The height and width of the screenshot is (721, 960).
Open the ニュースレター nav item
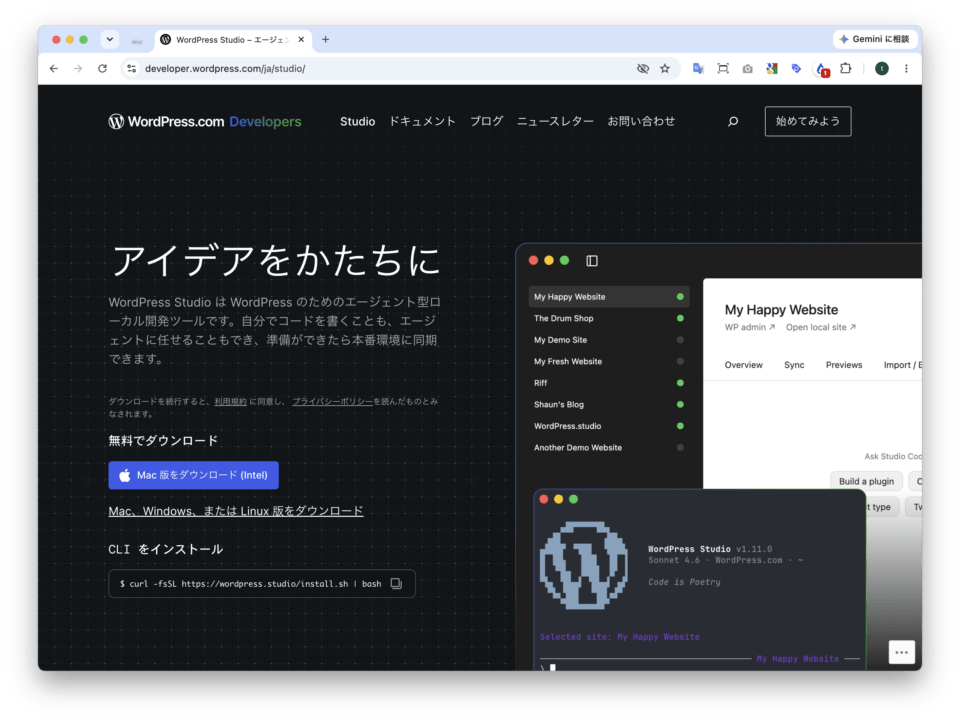(x=555, y=121)
